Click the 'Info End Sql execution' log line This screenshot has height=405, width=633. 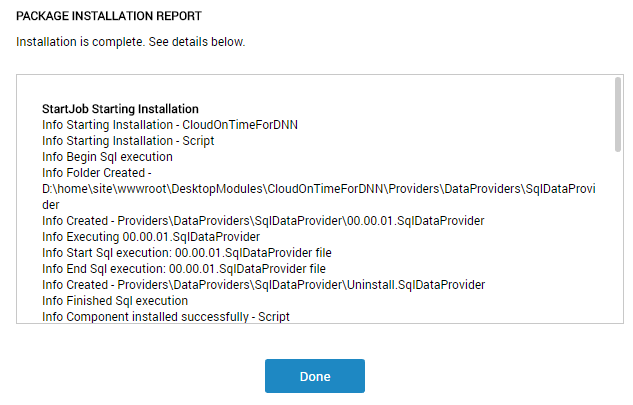[x=184, y=268]
